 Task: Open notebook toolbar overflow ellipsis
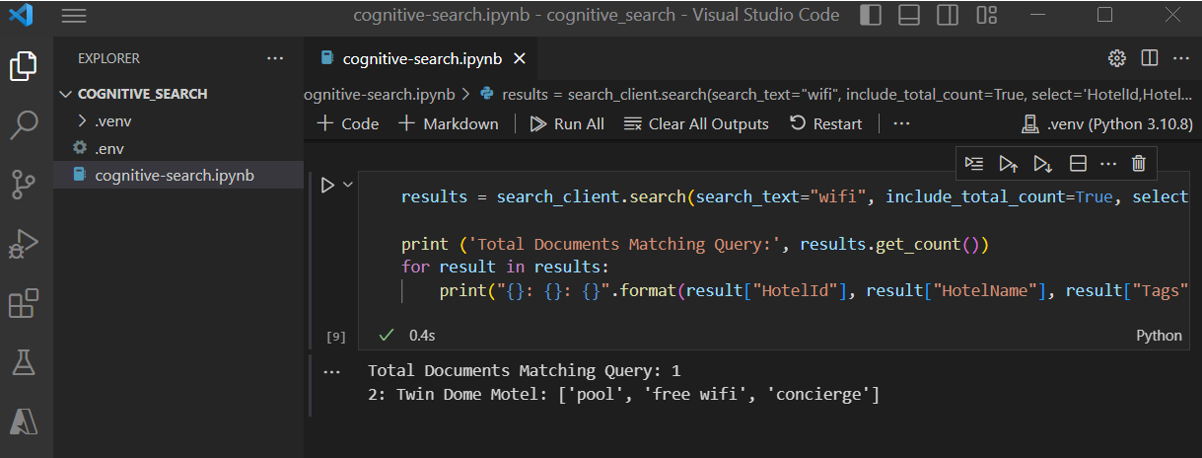pos(901,124)
